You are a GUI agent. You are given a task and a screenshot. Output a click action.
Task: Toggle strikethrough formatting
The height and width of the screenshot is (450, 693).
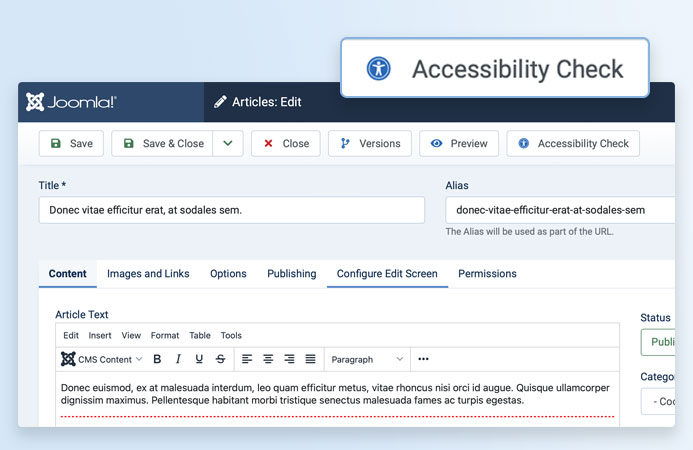(221, 359)
